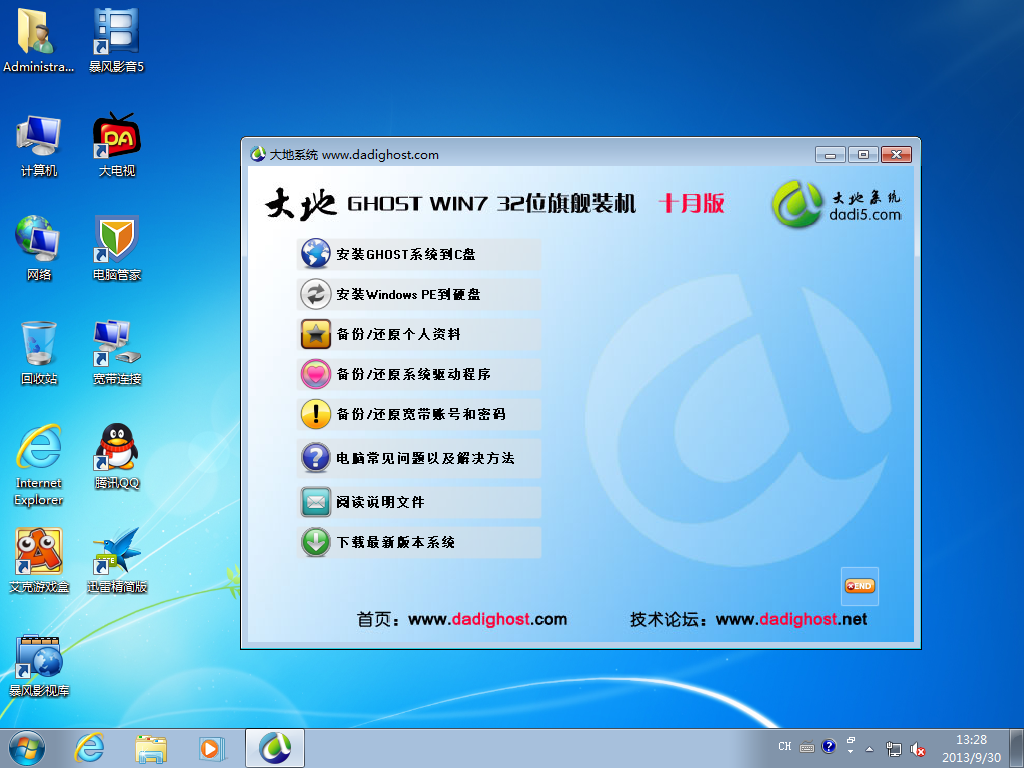Click the refresh arrows icon for Windows PE install

[x=315, y=294]
